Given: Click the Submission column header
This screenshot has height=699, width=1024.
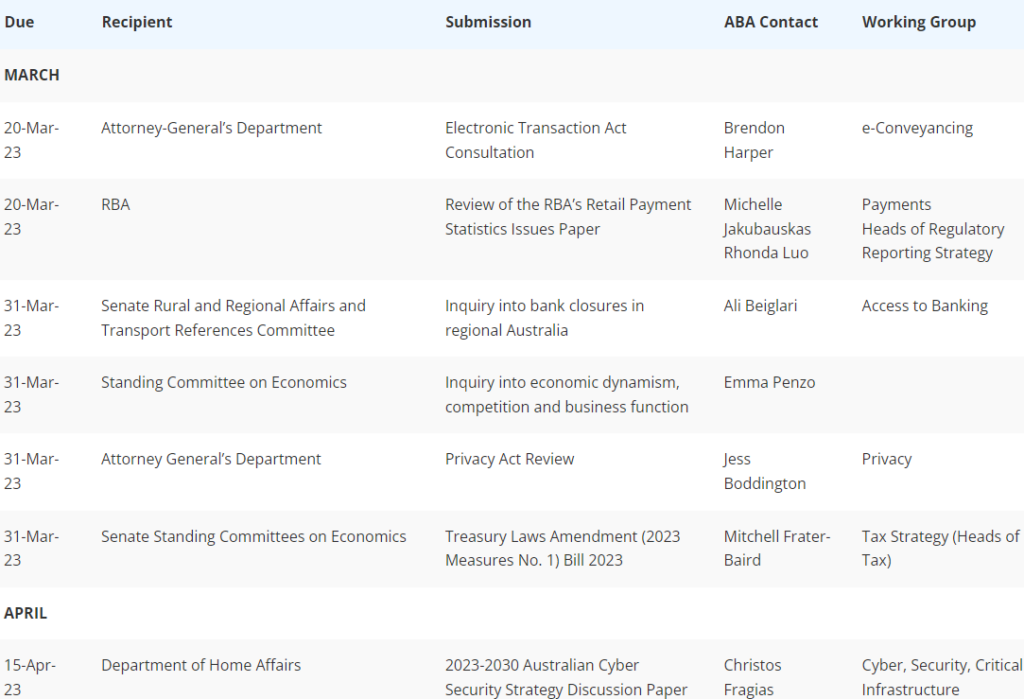Looking at the screenshot, I should (488, 22).
